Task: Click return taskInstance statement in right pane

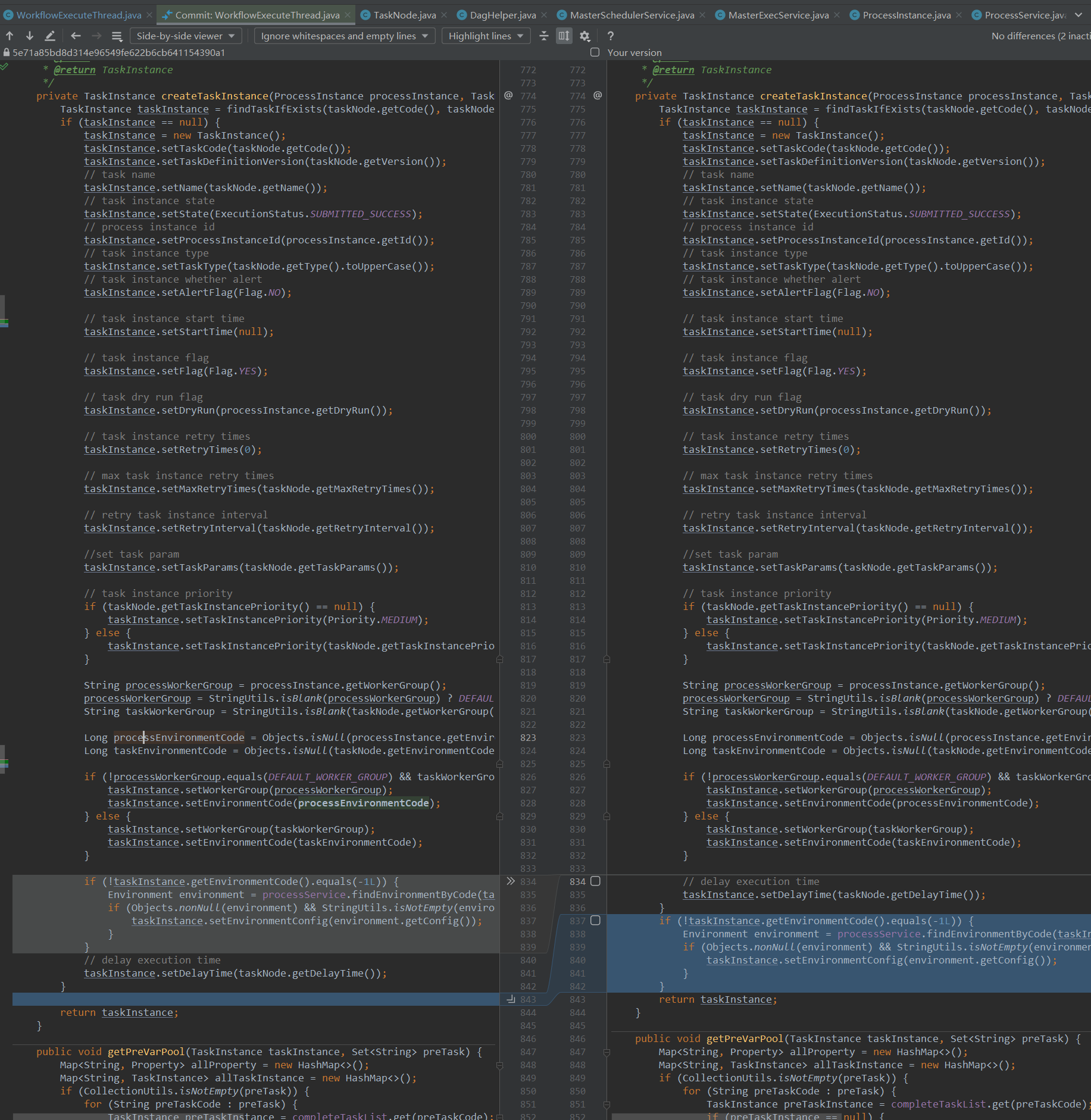Action: point(718,999)
